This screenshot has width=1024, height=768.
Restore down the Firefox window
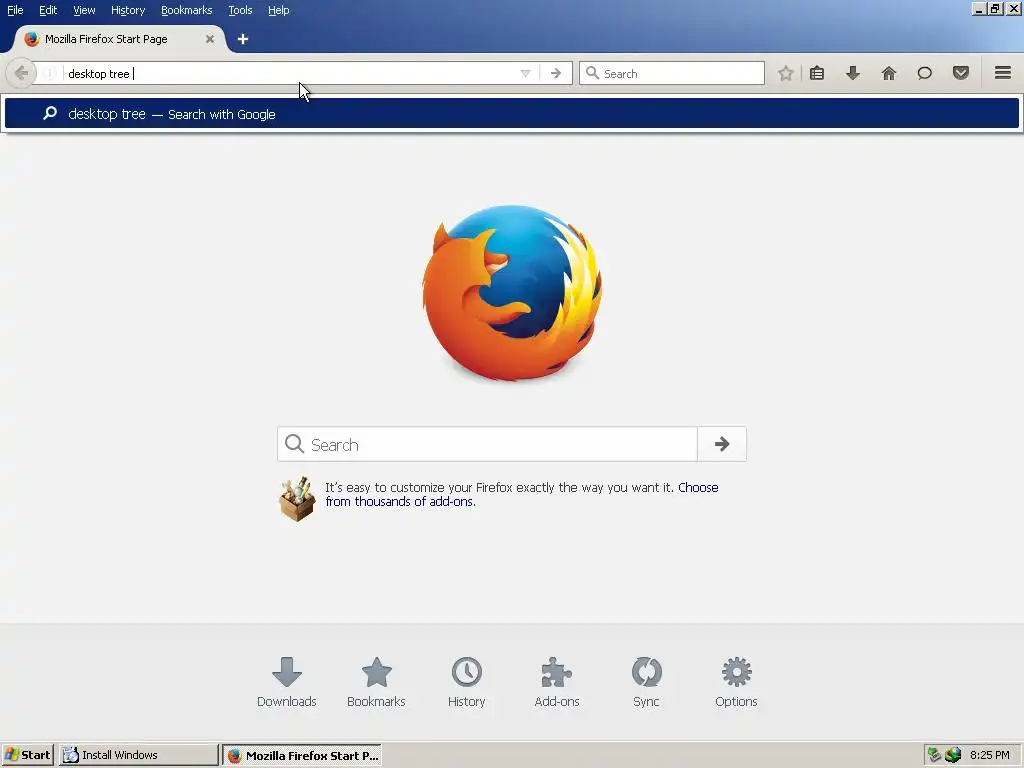click(995, 8)
